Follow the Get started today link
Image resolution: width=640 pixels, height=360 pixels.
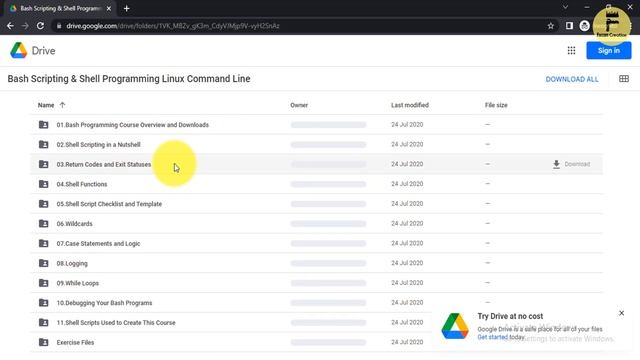coord(501,337)
